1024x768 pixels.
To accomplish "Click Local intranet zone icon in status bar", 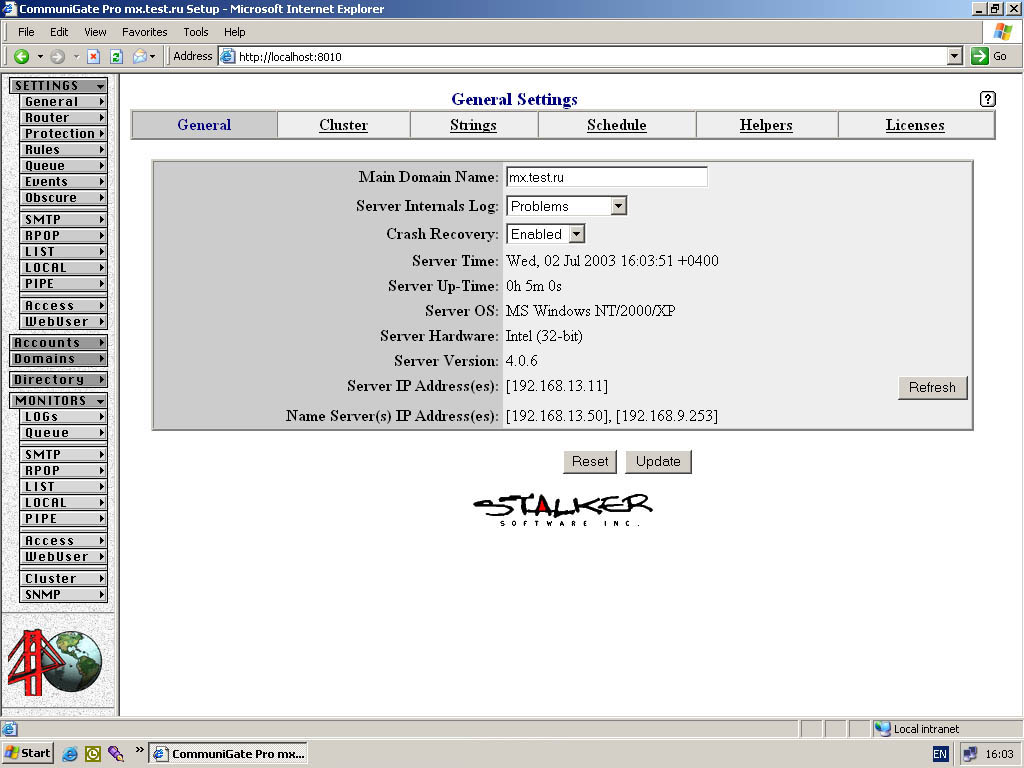I will pyautogui.click(x=883, y=729).
